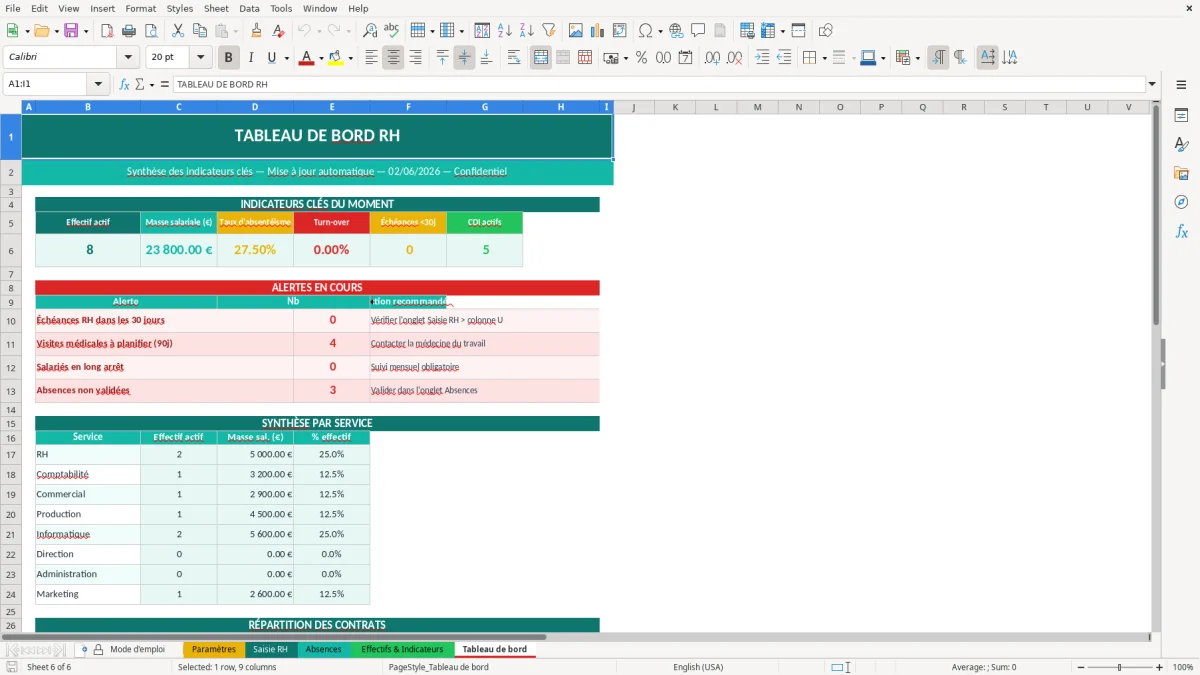Select row 17 header
The width and height of the screenshot is (1200, 675).
(x=10, y=454)
